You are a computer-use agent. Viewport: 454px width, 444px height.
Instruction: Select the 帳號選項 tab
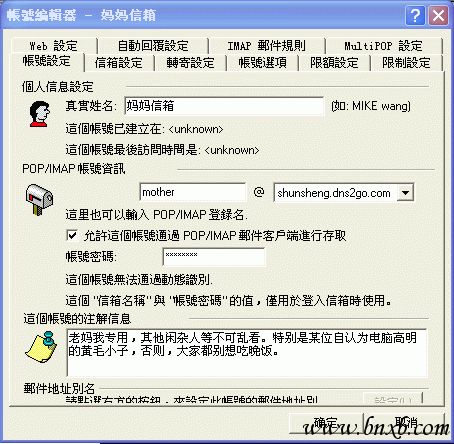(262, 63)
